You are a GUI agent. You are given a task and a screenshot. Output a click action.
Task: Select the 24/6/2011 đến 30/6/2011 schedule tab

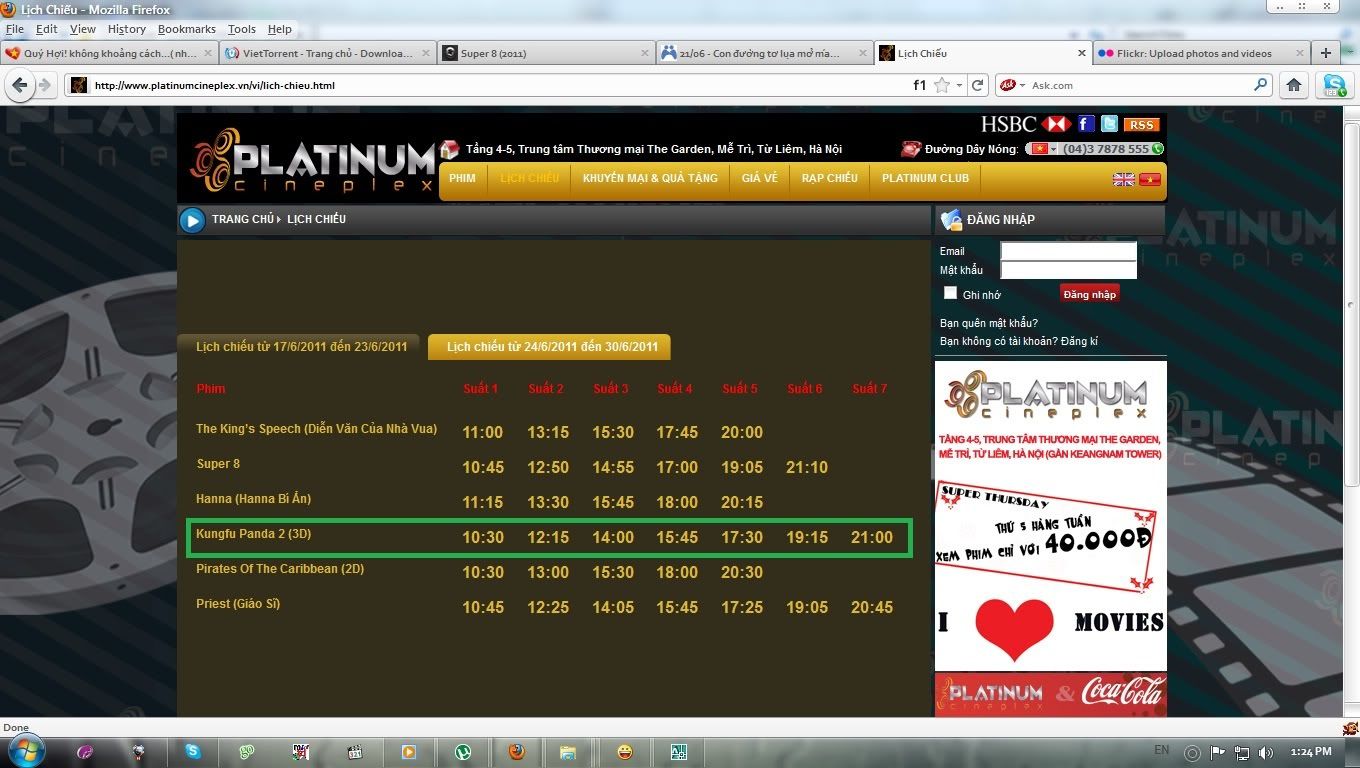550,346
